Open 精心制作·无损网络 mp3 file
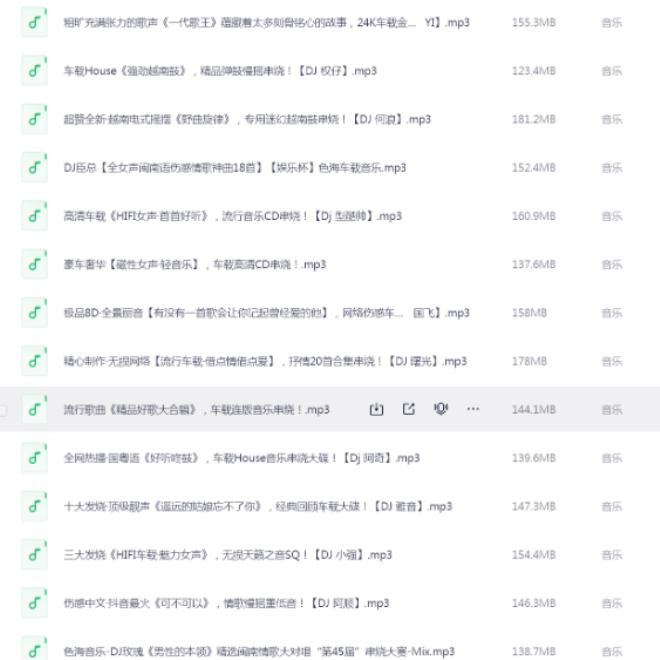This screenshot has width=660, height=660. [x=265, y=361]
